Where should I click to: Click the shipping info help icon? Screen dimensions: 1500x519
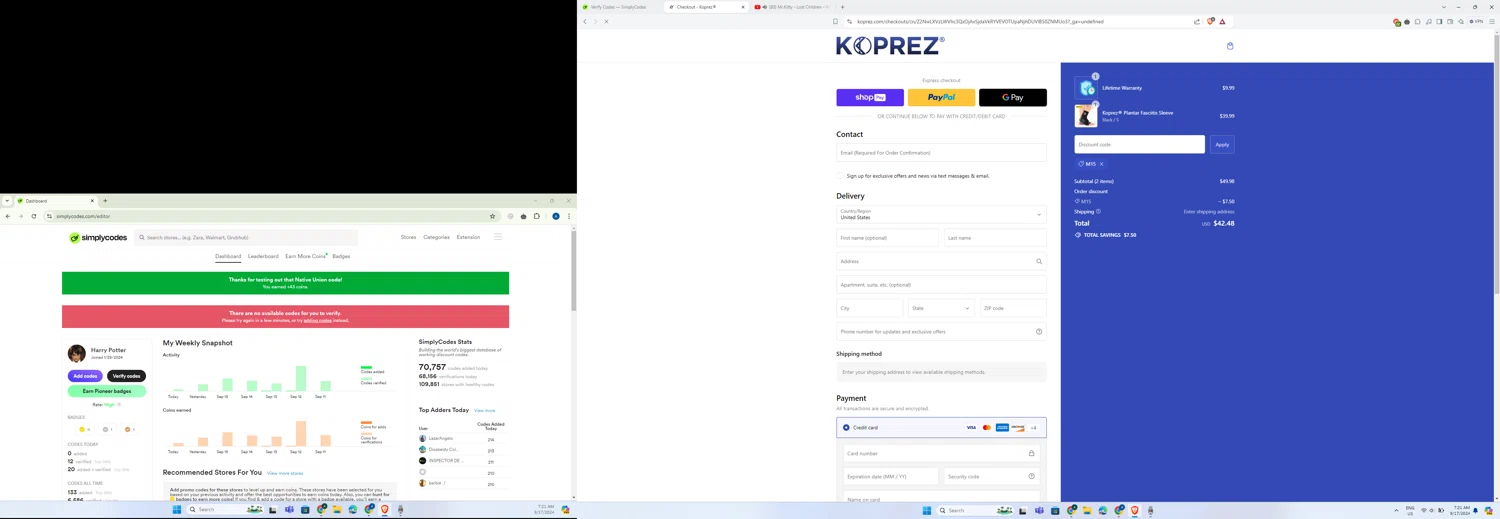tap(1098, 212)
